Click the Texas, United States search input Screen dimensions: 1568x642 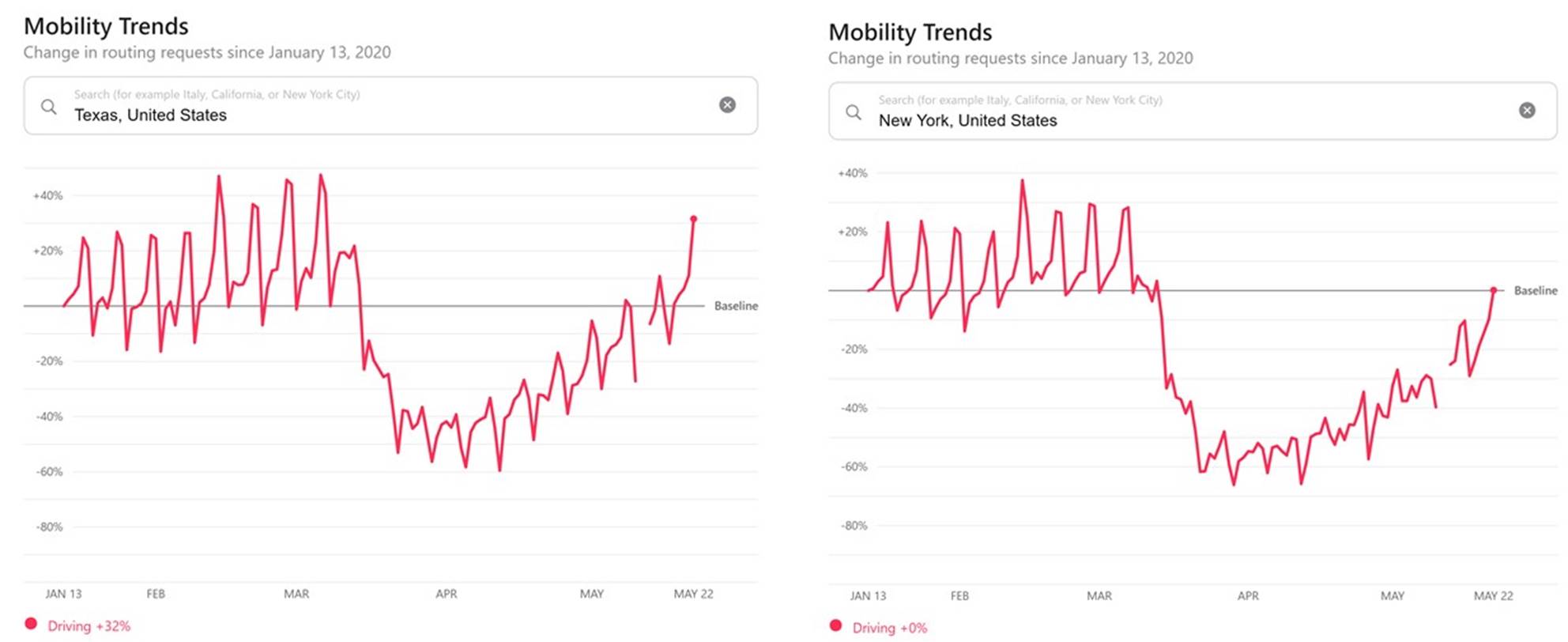390,106
